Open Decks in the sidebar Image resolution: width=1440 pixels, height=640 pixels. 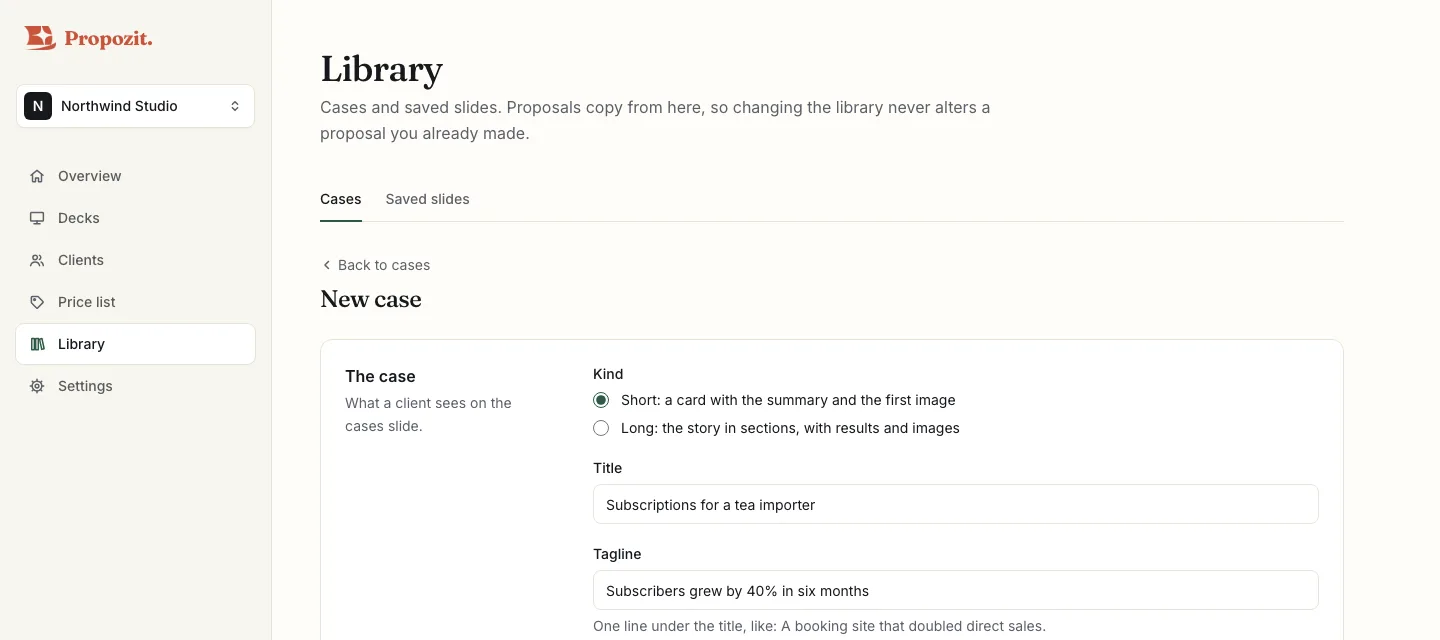pos(135,218)
